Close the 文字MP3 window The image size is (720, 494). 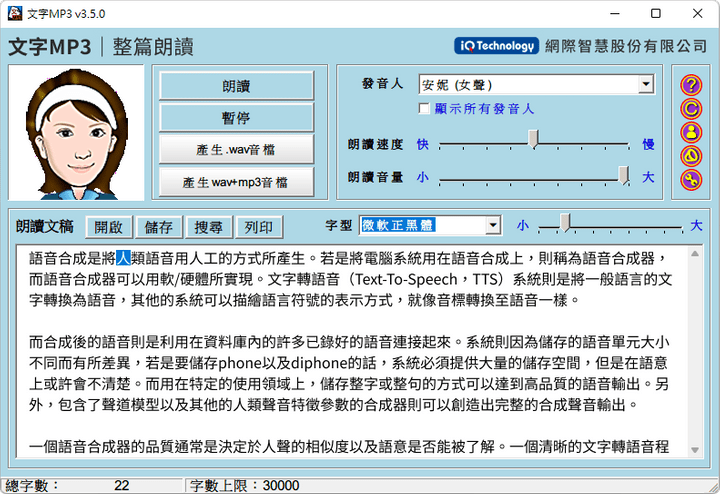point(698,13)
